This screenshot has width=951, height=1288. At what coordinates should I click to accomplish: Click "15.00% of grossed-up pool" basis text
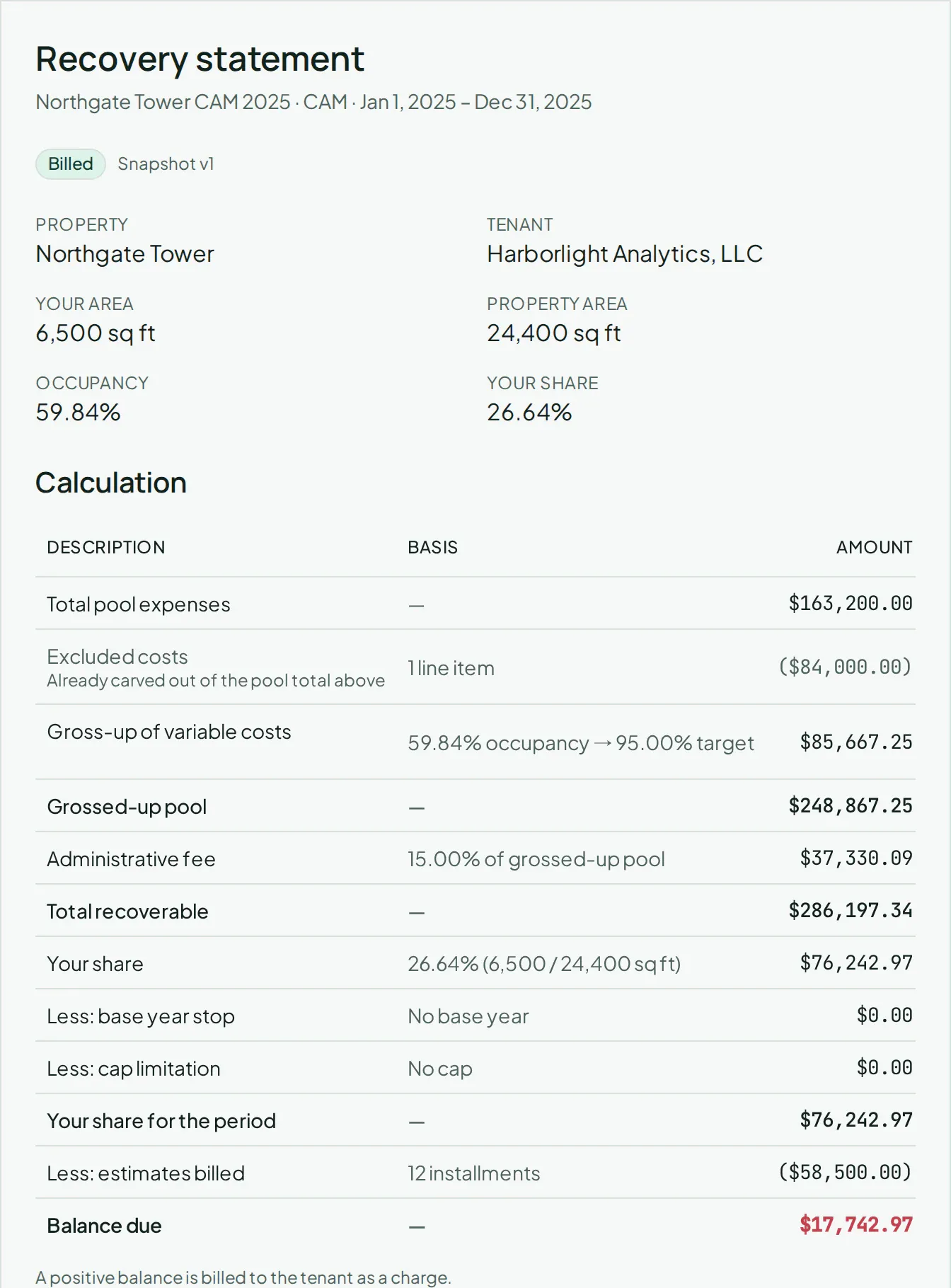[536, 859]
